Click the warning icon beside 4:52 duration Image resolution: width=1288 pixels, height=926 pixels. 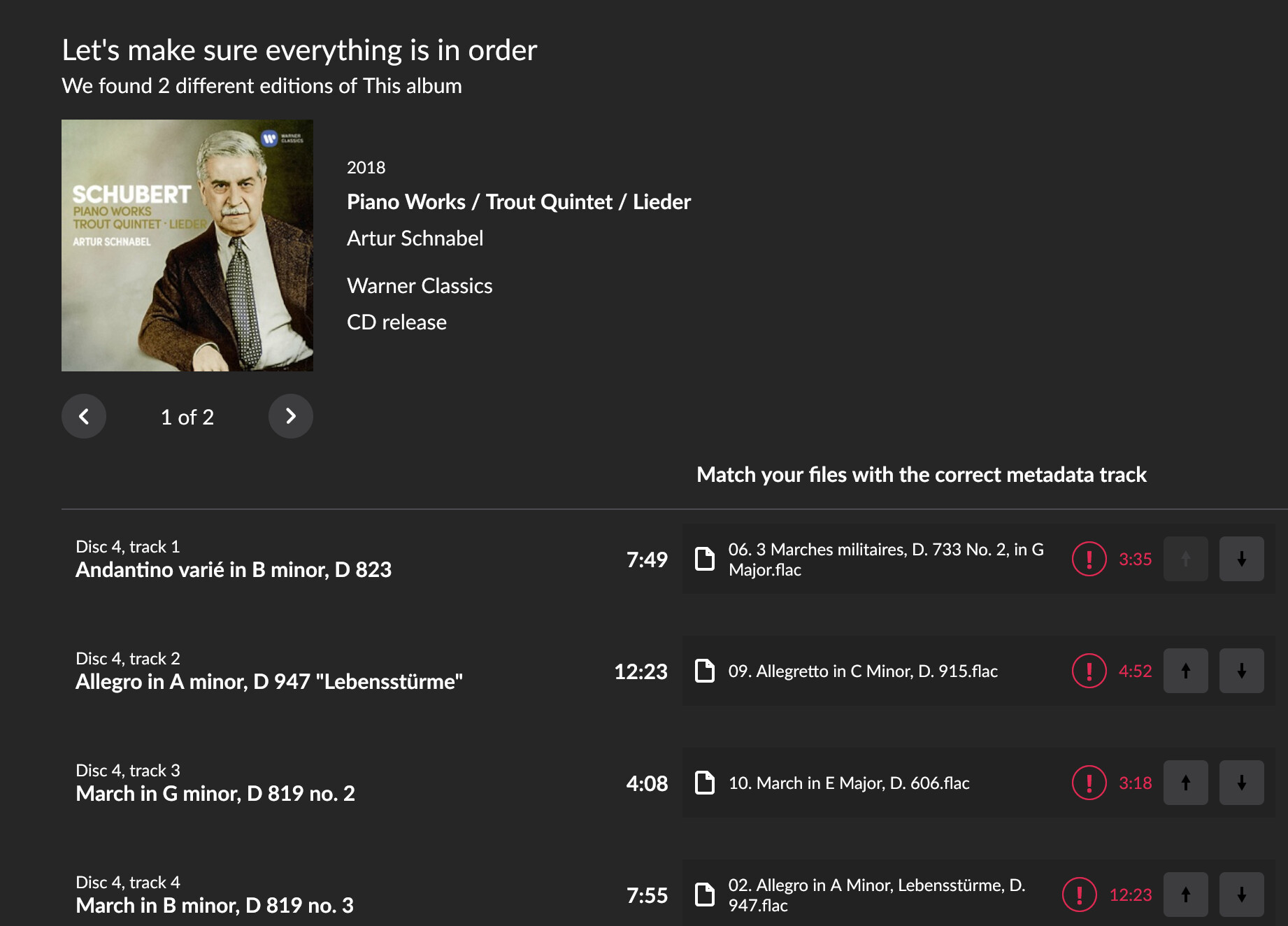click(1089, 671)
